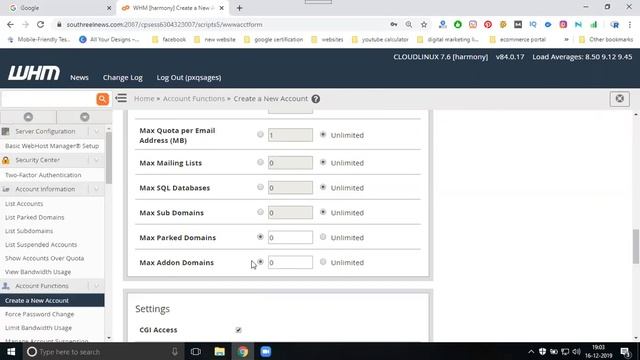Screen dimensions: 640x360
Task: Open the help question mark icon
Action: [316, 99]
